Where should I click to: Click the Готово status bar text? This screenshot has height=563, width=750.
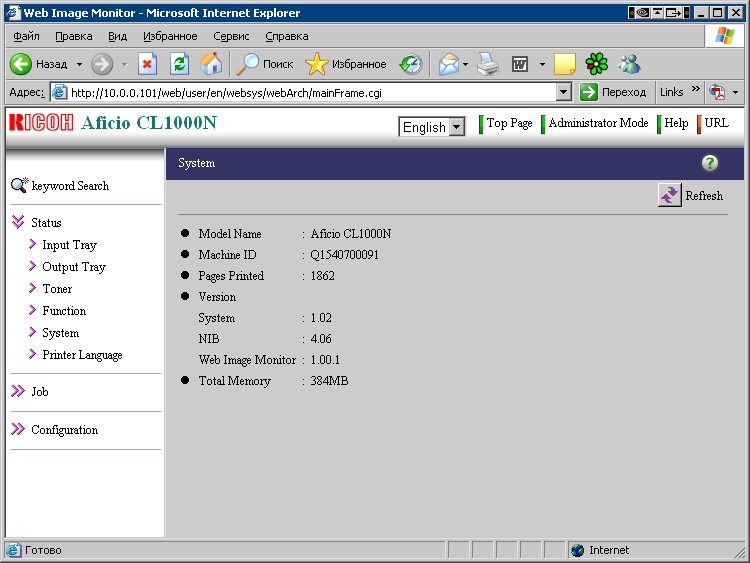pos(43,551)
